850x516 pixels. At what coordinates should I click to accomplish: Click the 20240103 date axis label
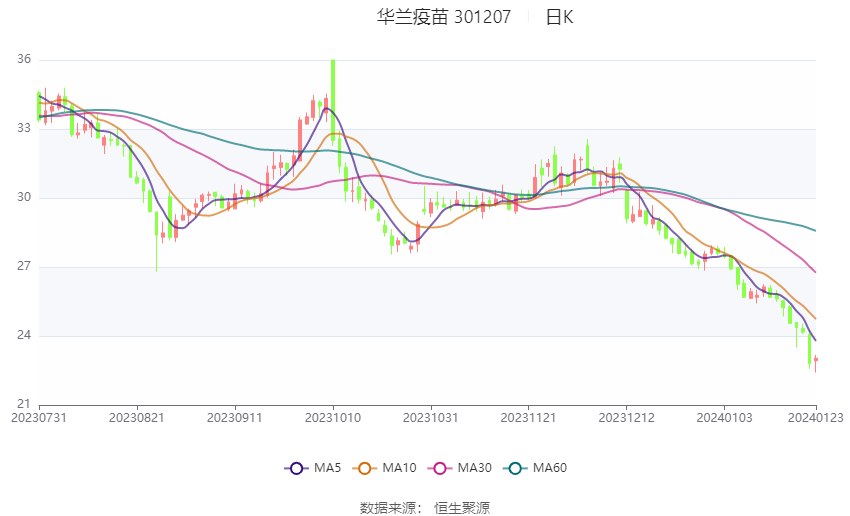[x=724, y=418]
